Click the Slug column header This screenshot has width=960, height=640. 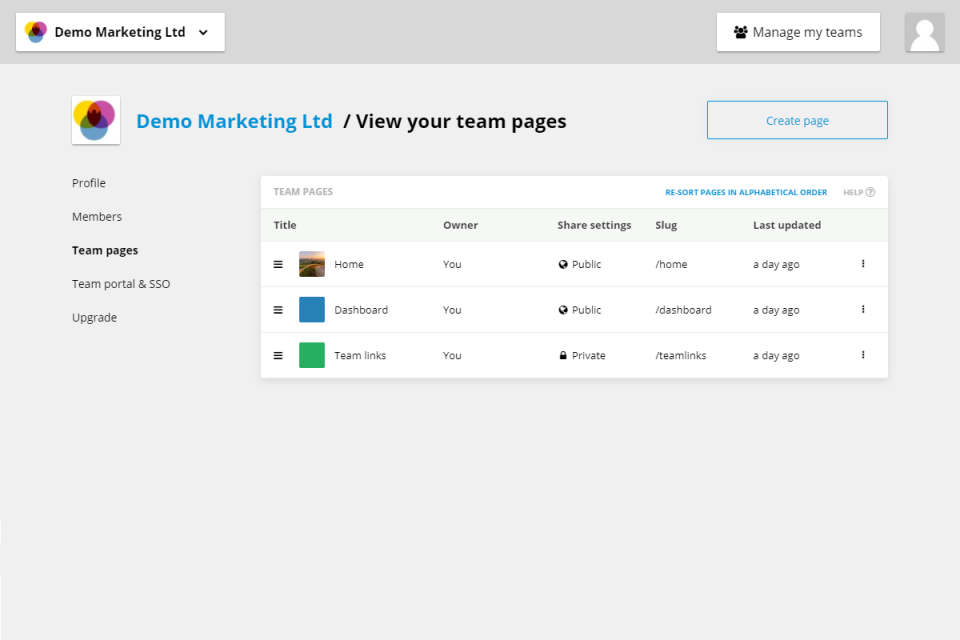(666, 225)
